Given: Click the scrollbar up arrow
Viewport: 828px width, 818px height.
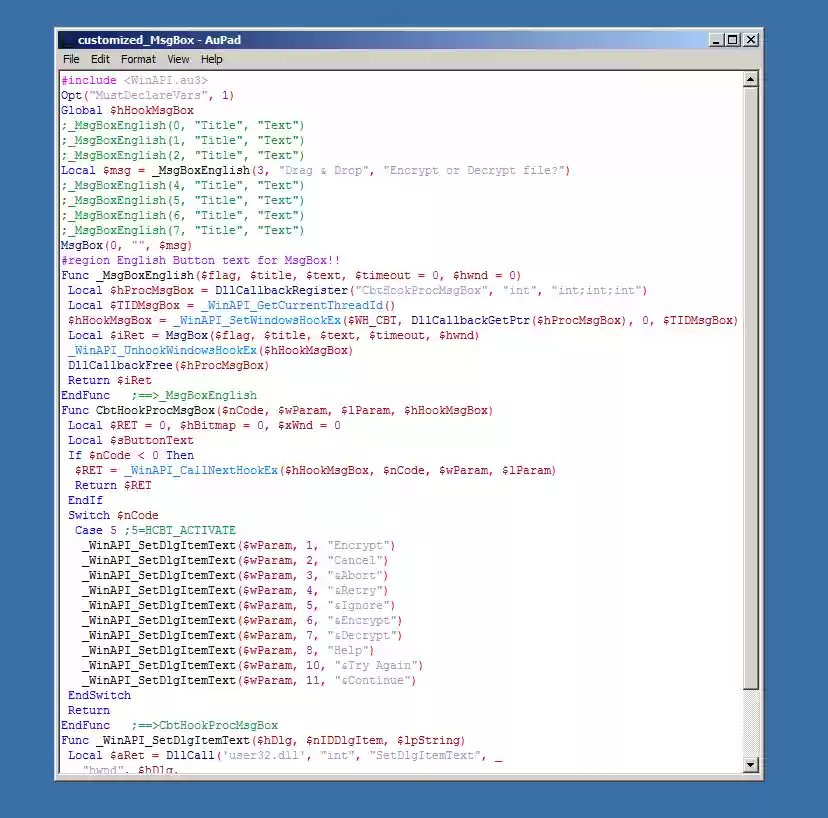Looking at the screenshot, I should click(751, 79).
